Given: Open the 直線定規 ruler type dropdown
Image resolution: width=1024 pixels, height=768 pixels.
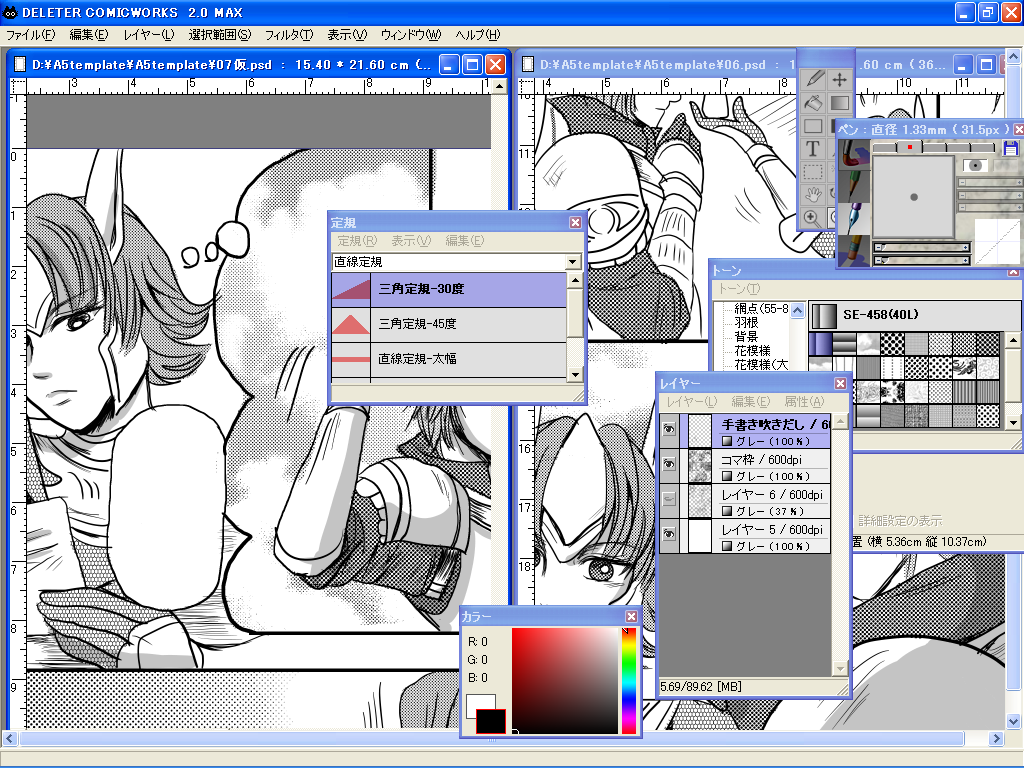Looking at the screenshot, I should (573, 262).
